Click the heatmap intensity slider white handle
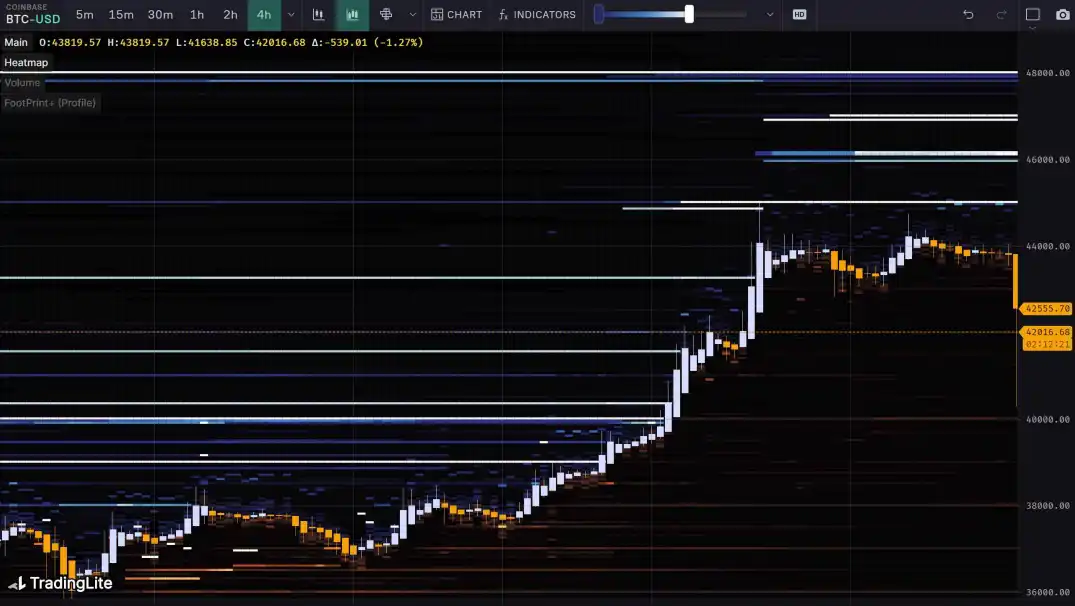 click(689, 14)
